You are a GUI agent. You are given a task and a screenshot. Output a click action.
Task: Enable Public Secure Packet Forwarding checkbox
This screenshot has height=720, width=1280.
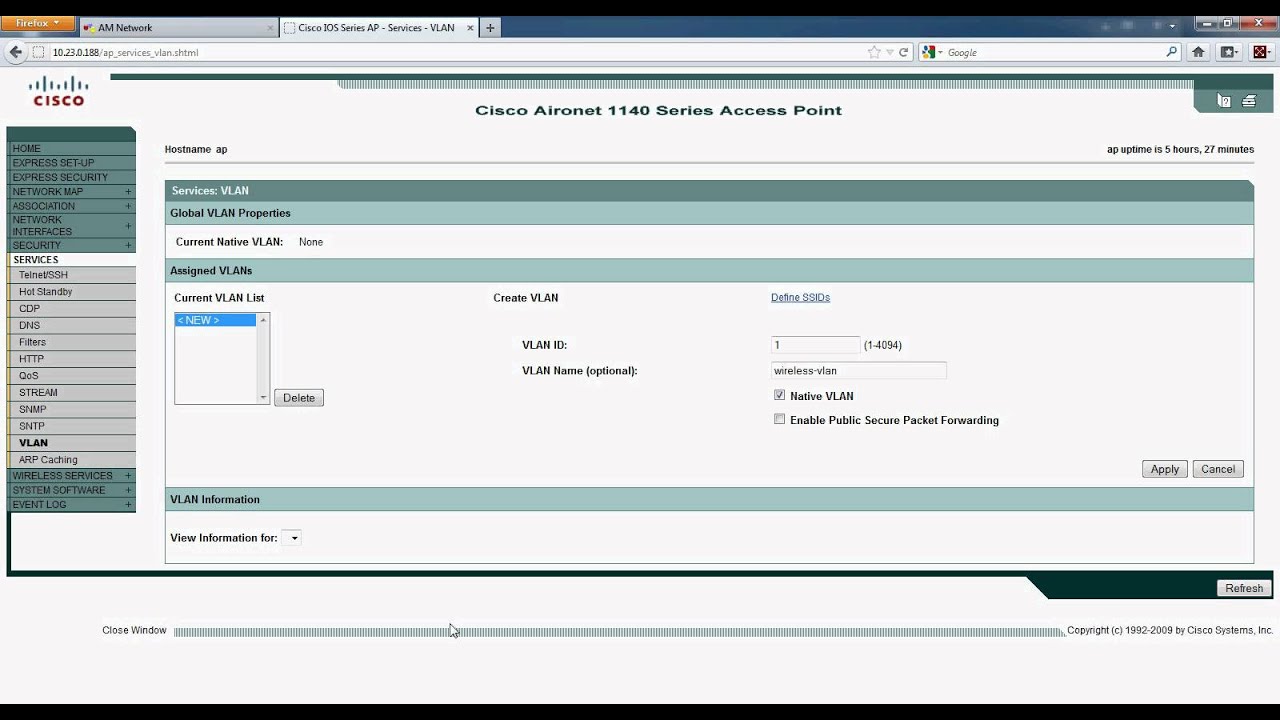pos(779,419)
